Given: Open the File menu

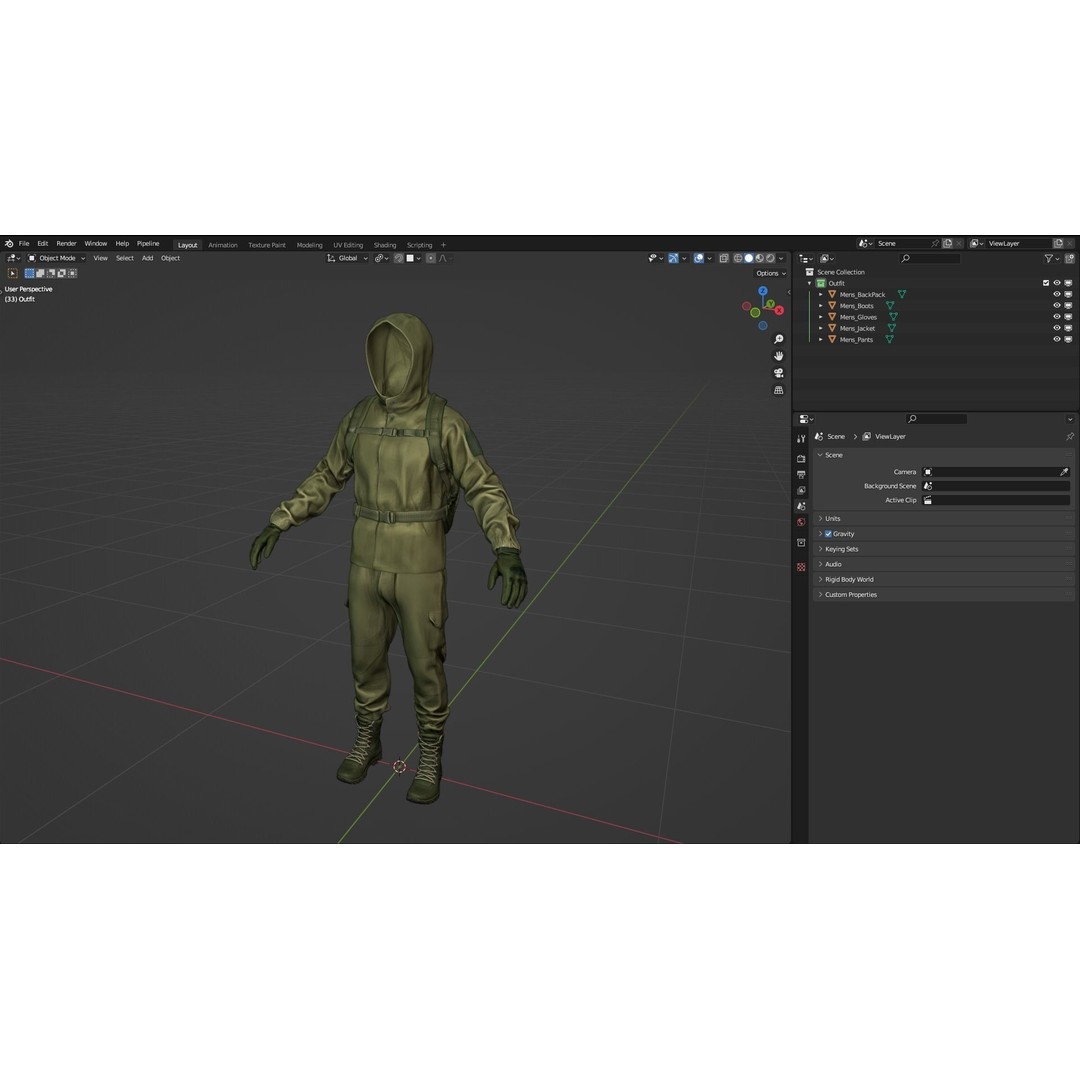Looking at the screenshot, I should (24, 244).
